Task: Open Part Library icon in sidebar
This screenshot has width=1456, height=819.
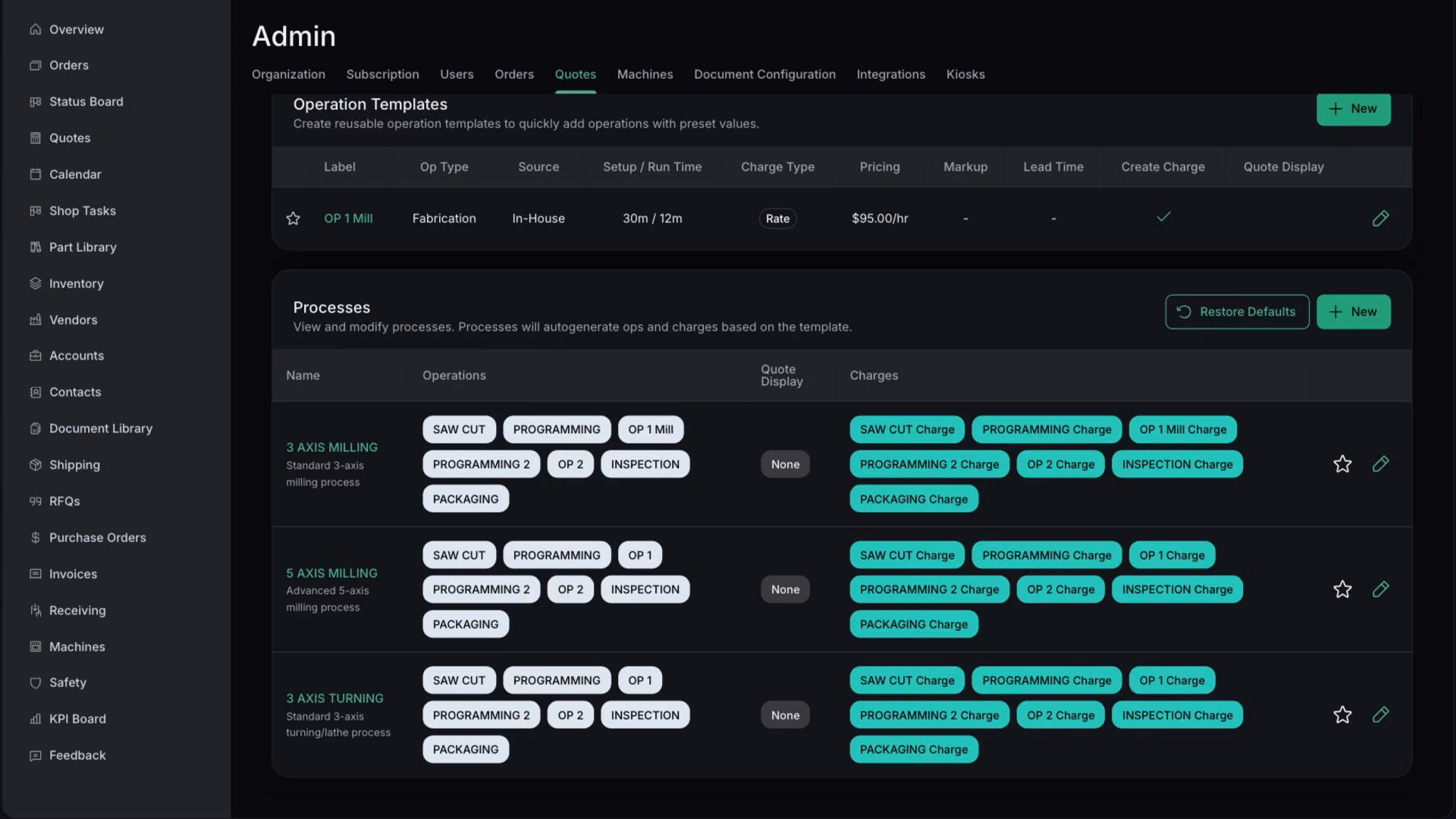Action: pos(35,247)
